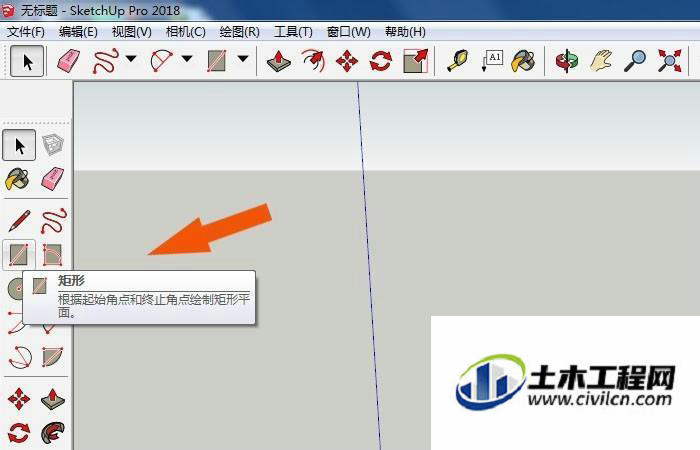Activate Push/Pull in the left palette
Screen dimensions: 700x450
[53, 399]
